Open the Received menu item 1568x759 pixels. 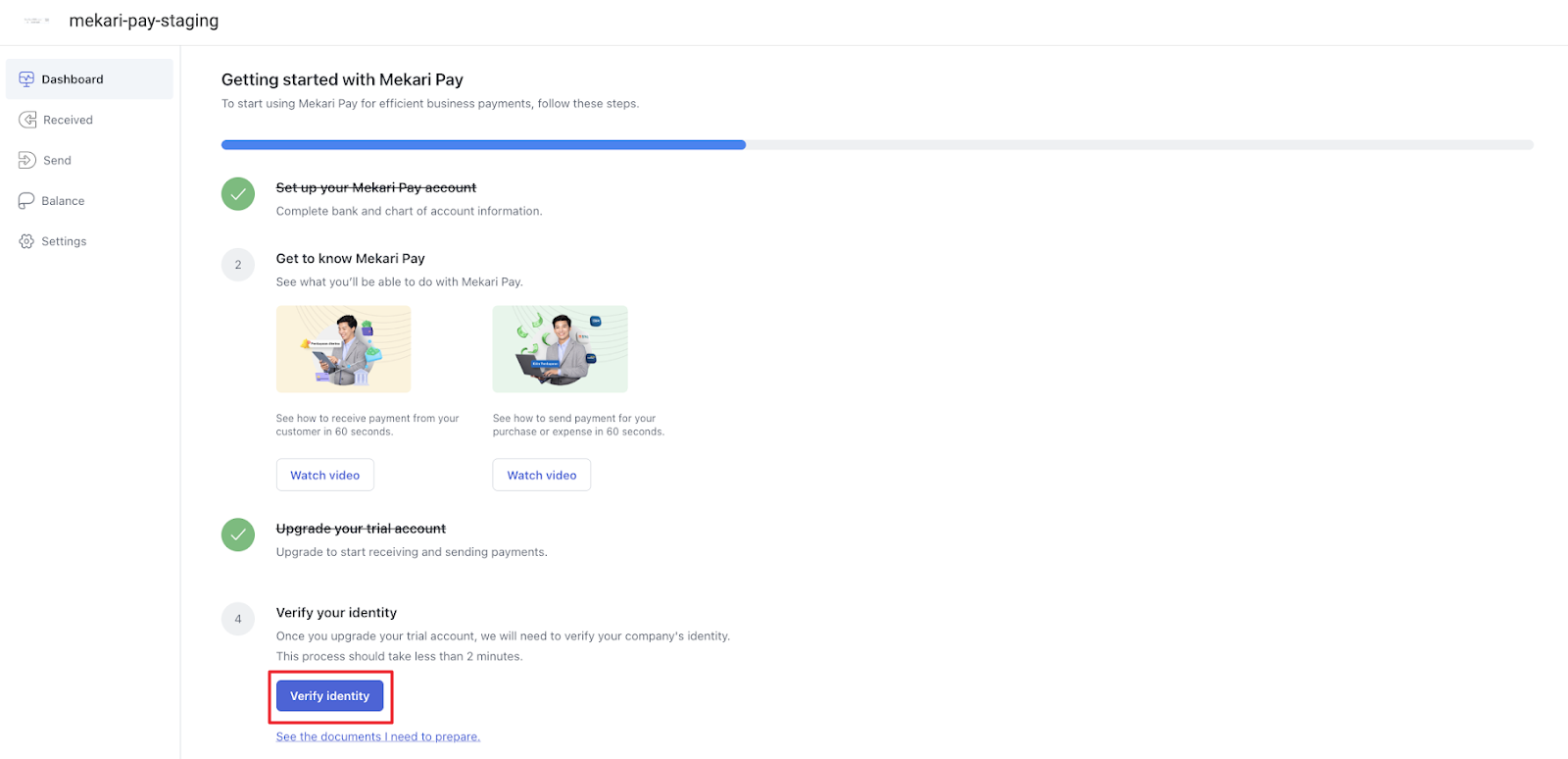pos(89,120)
